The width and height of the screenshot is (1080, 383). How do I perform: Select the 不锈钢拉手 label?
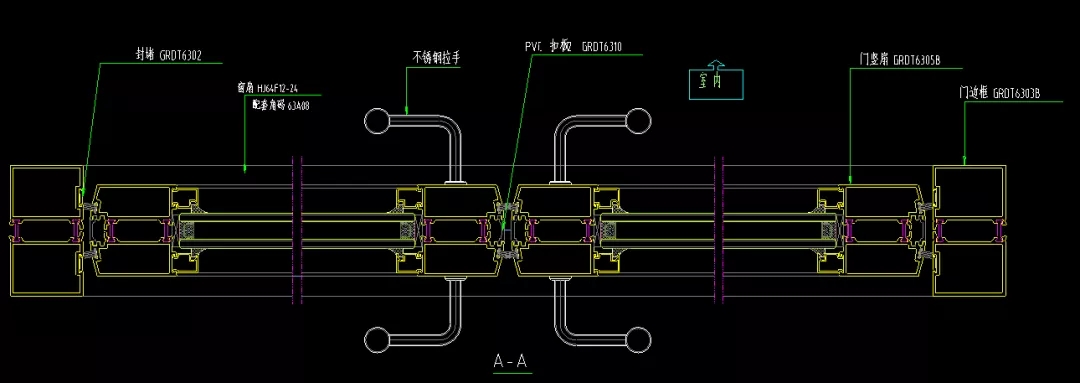pos(435,59)
